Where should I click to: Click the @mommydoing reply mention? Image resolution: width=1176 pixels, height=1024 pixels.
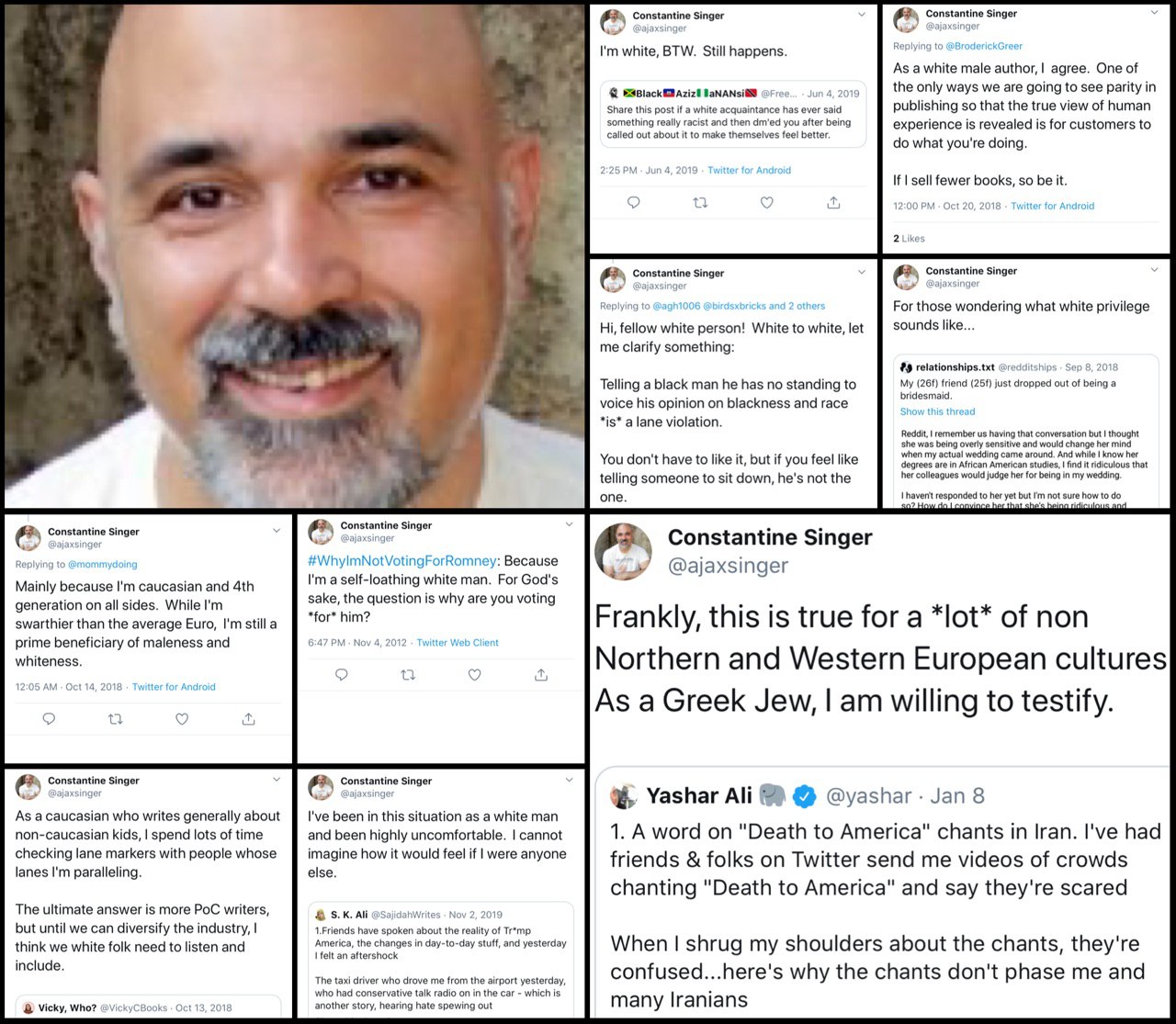pos(103,565)
